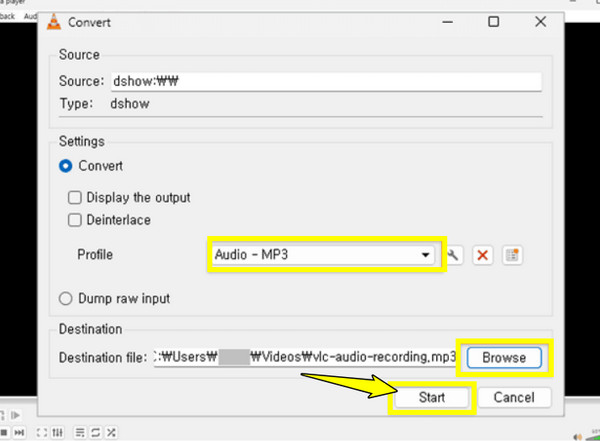Close the Convert dialog
Viewport: 600px width, 441px height.
click(540, 22)
